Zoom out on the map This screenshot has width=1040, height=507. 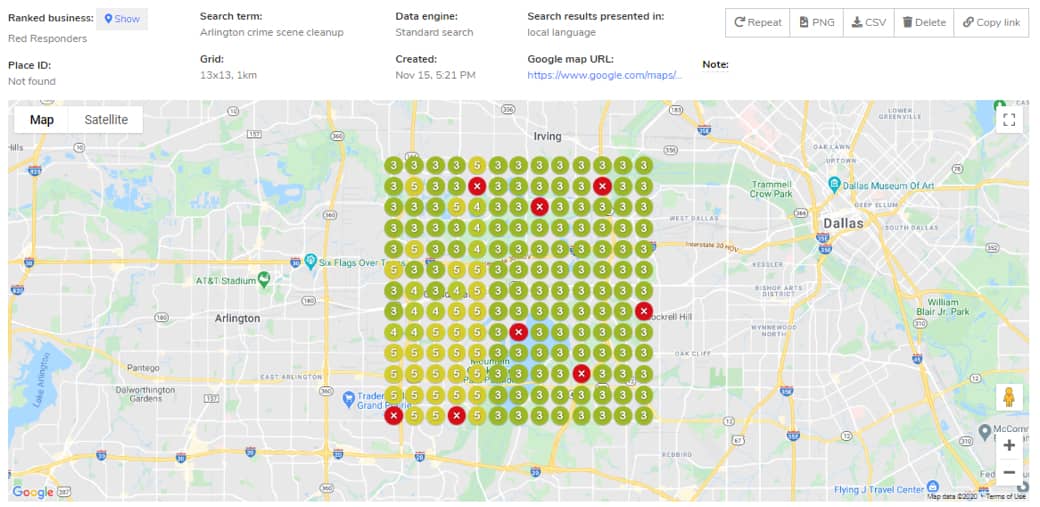coord(1009,472)
